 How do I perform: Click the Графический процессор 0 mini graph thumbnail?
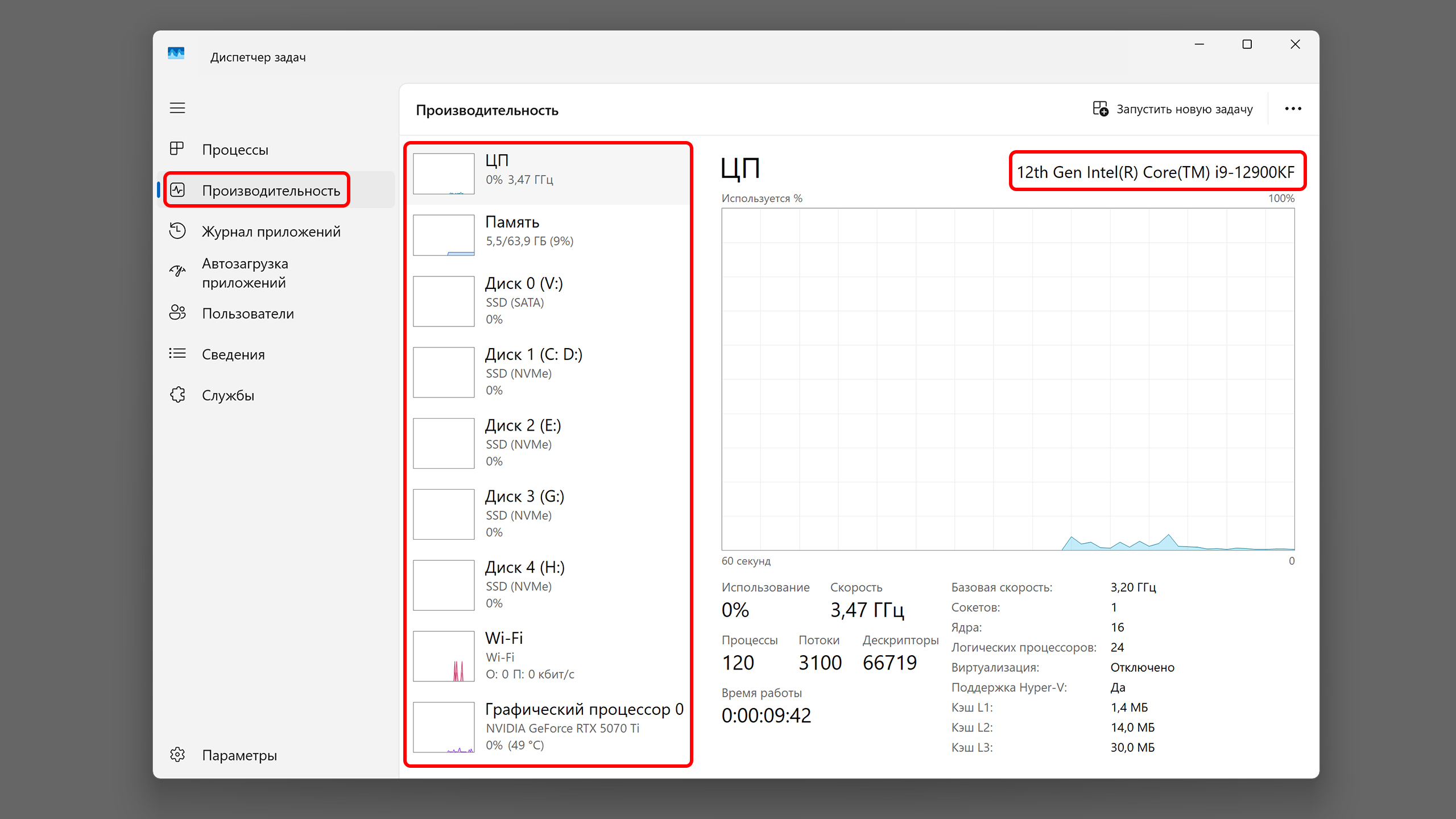[444, 727]
